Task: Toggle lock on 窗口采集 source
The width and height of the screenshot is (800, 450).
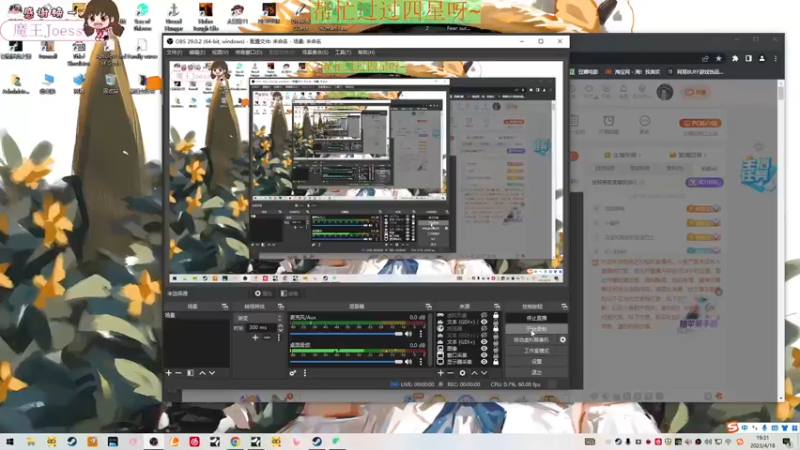Action: 495,355
